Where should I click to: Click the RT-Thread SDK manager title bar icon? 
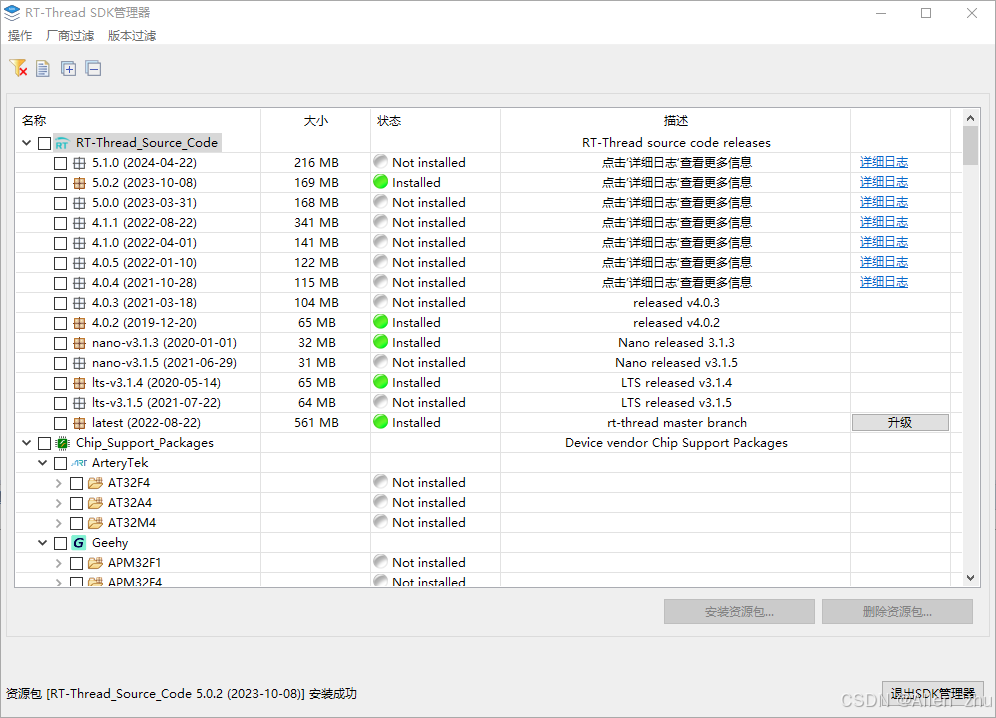tap(12, 13)
